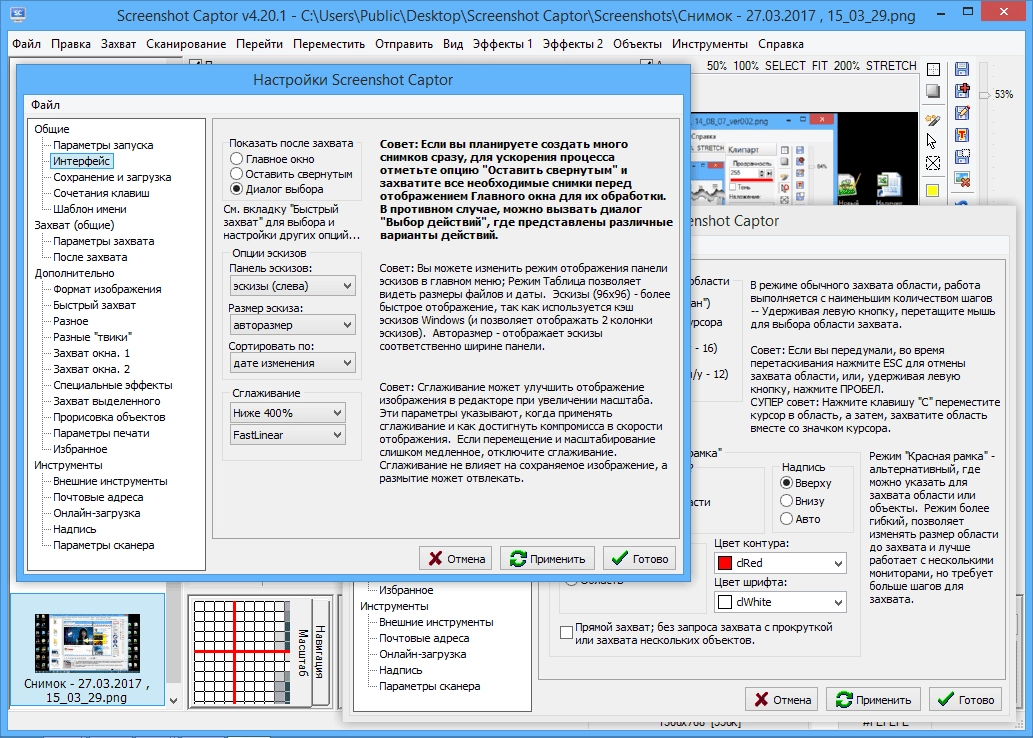Select 'Формат изображения' tree item
1033x738 pixels.
[x=107, y=289]
